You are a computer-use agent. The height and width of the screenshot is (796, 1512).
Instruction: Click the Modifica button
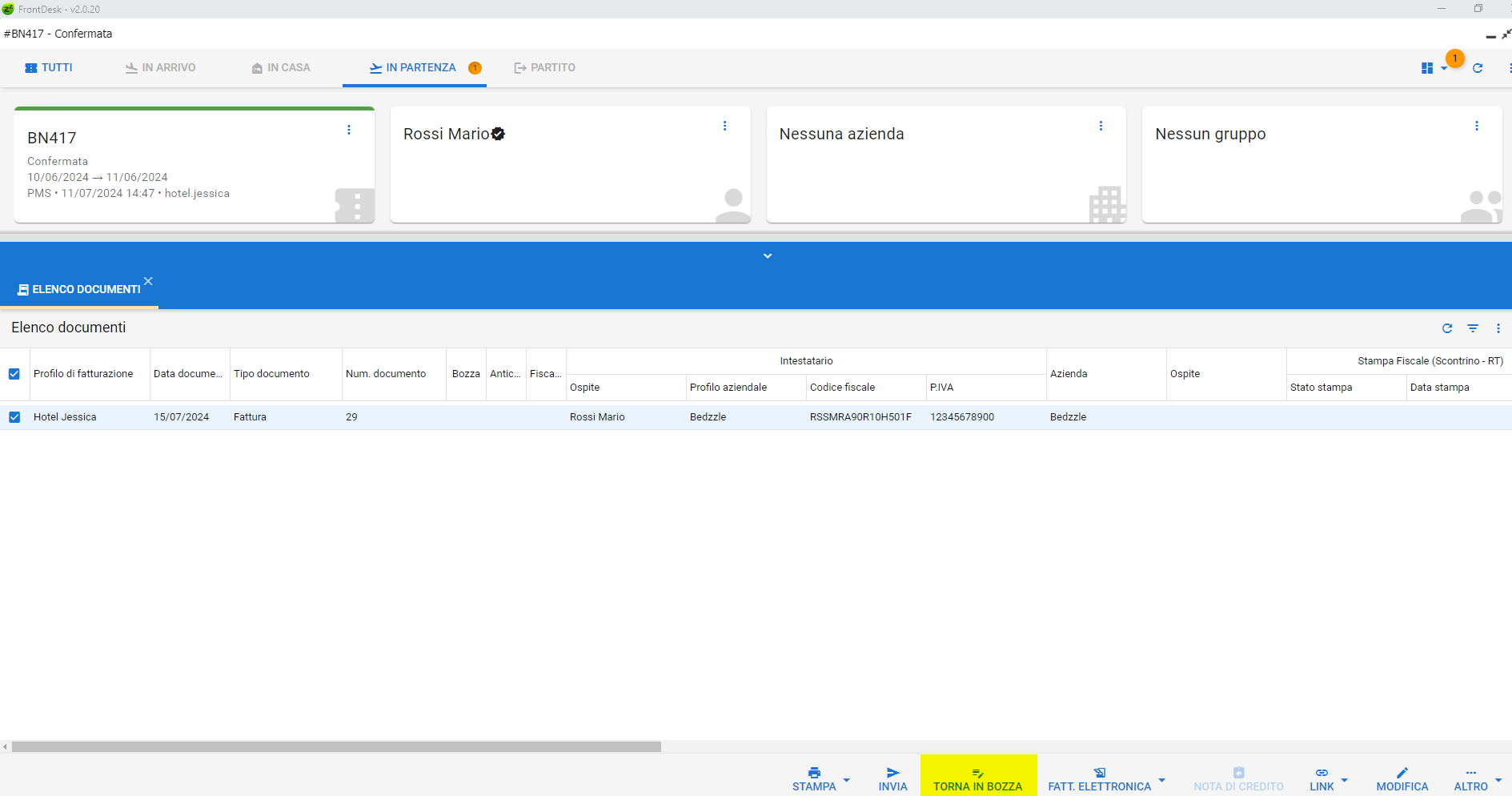pos(1402,778)
